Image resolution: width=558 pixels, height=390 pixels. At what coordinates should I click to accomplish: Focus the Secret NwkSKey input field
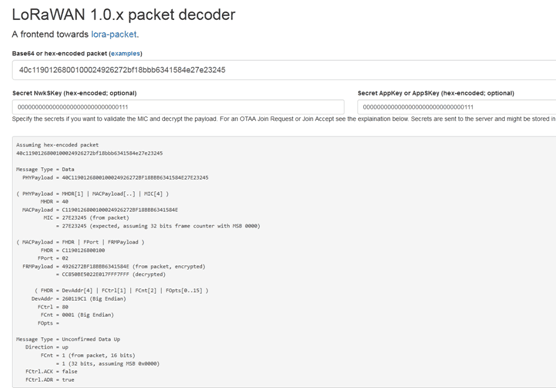(178, 107)
